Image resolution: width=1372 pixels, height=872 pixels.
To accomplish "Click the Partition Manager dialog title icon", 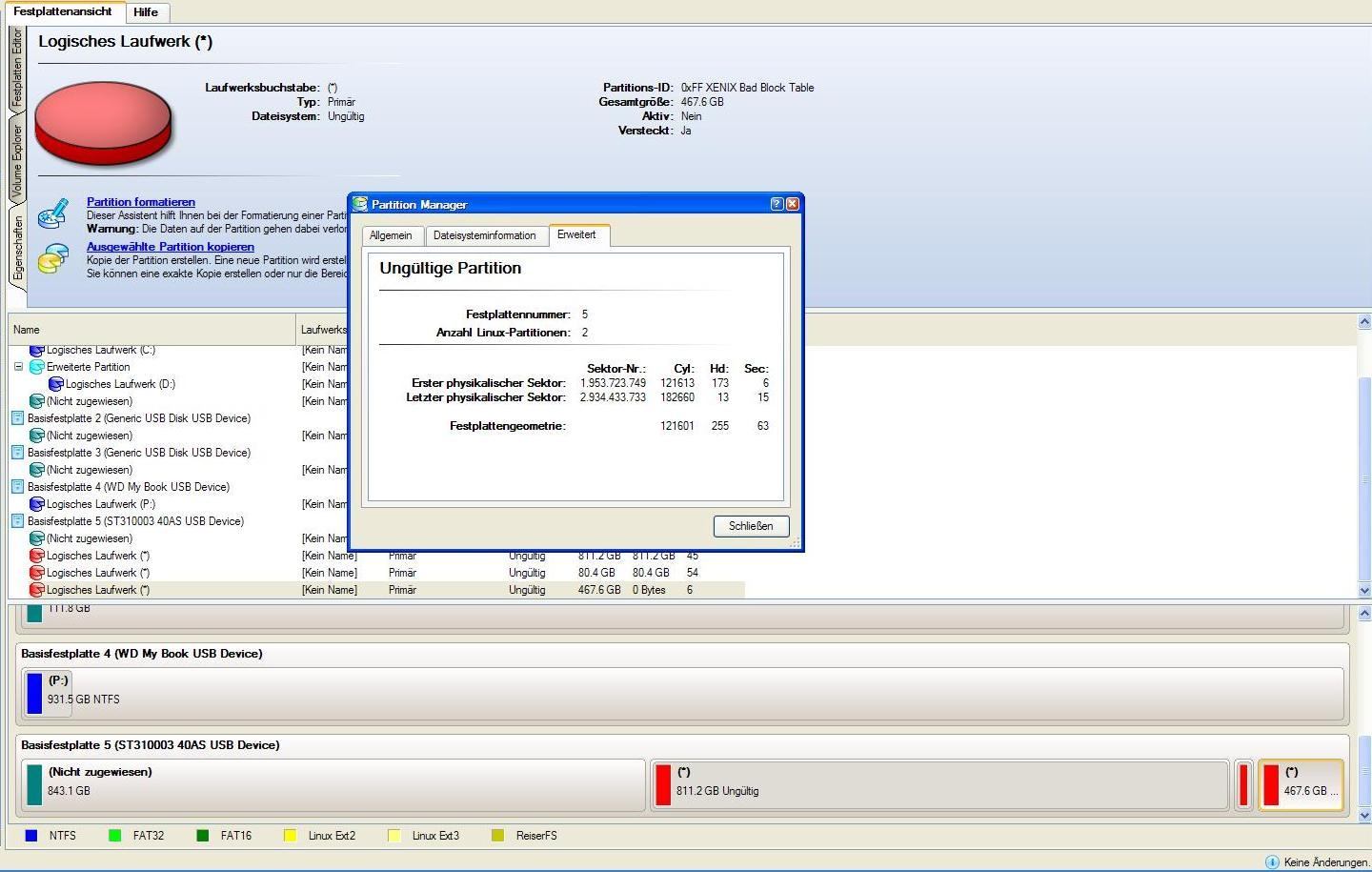I will (x=360, y=204).
